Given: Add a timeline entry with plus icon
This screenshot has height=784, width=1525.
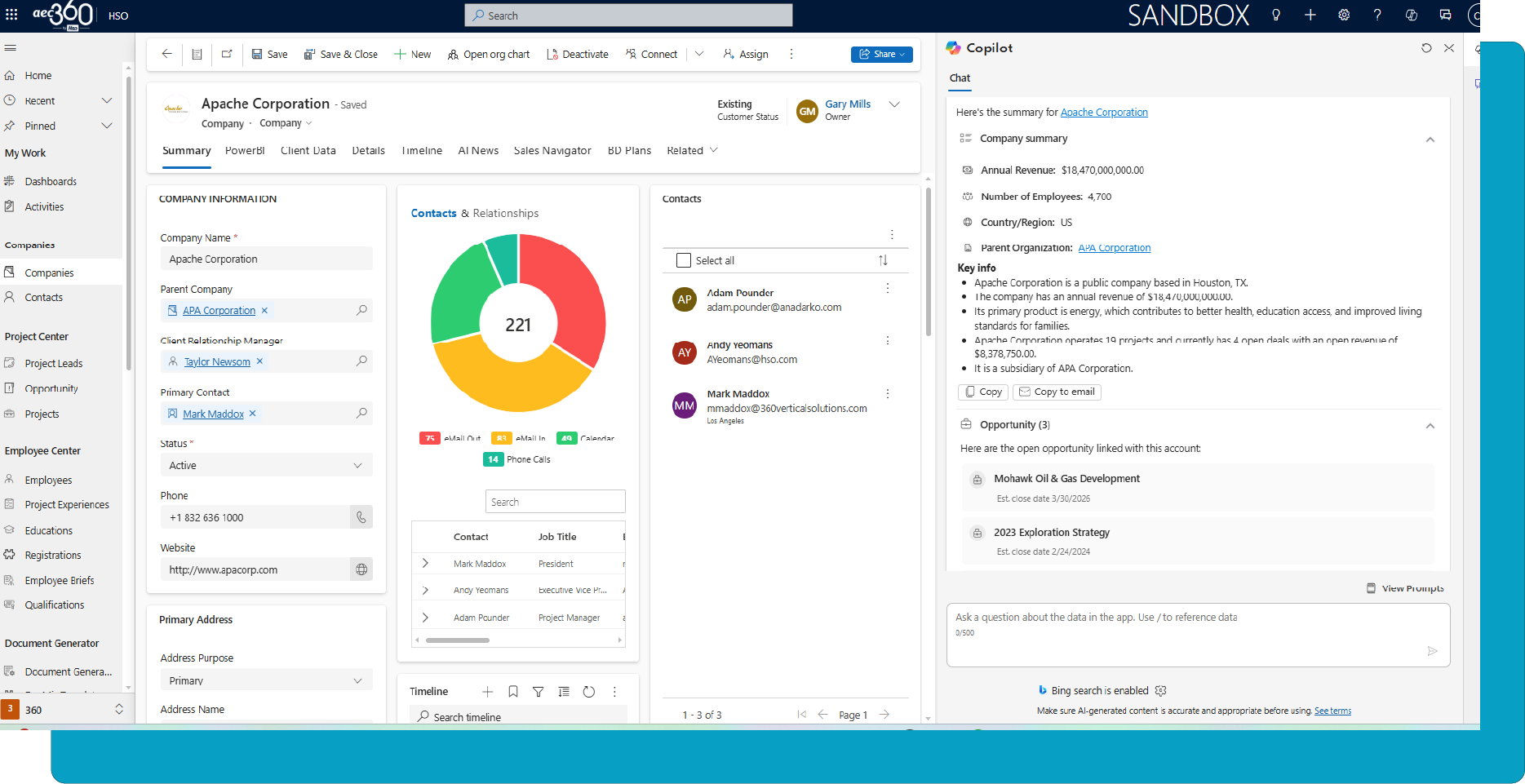Looking at the screenshot, I should click(487, 692).
